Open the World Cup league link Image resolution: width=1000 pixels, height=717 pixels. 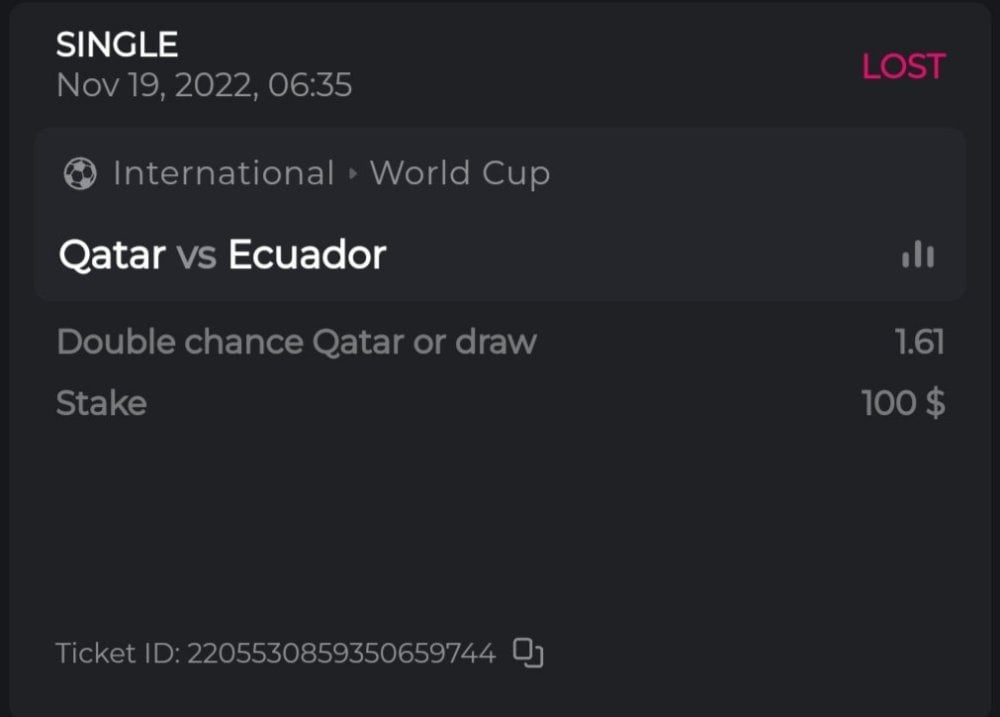pos(460,173)
